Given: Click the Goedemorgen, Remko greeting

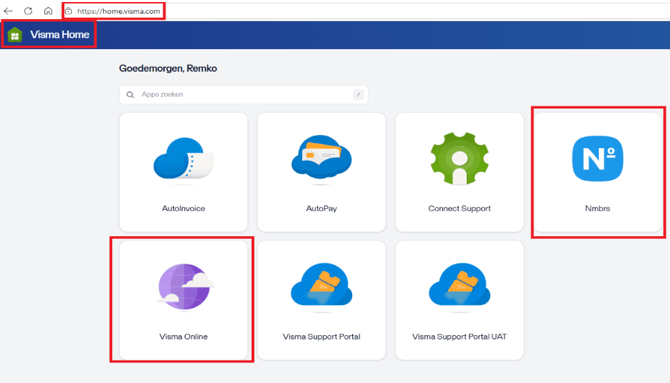Looking at the screenshot, I should (168, 68).
